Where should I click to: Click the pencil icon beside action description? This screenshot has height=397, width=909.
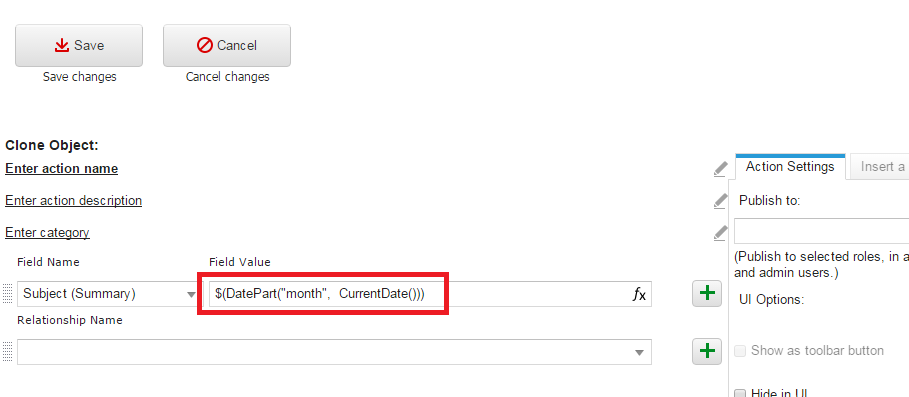[x=719, y=201]
